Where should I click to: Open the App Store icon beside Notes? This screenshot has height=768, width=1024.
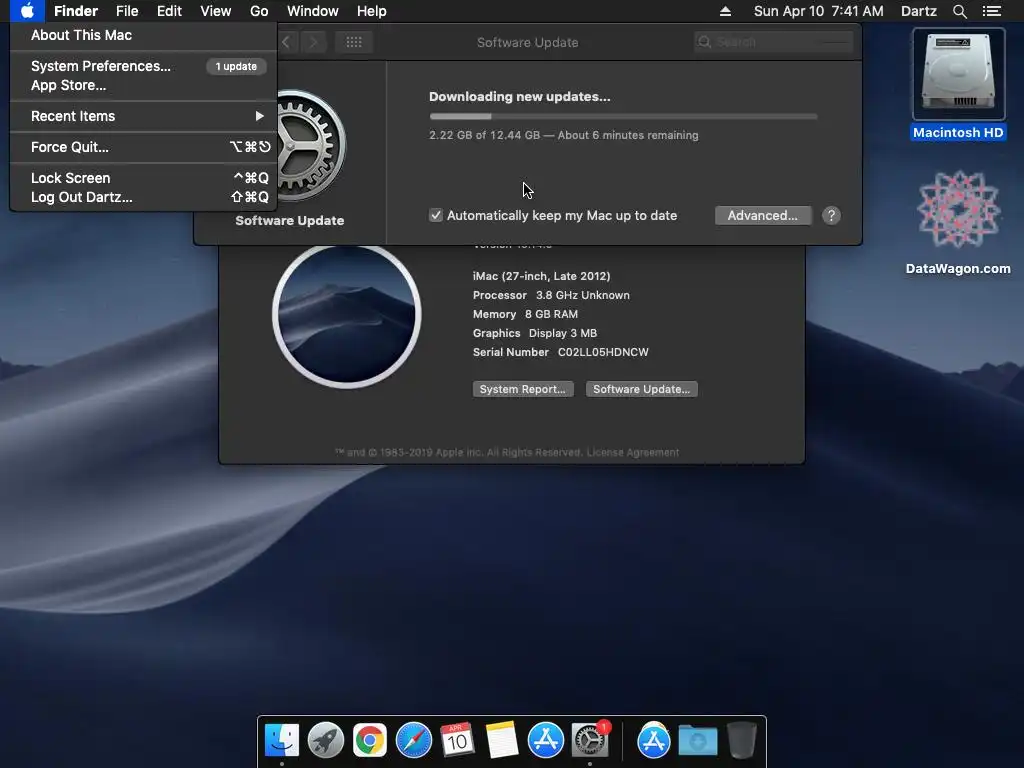click(x=545, y=740)
